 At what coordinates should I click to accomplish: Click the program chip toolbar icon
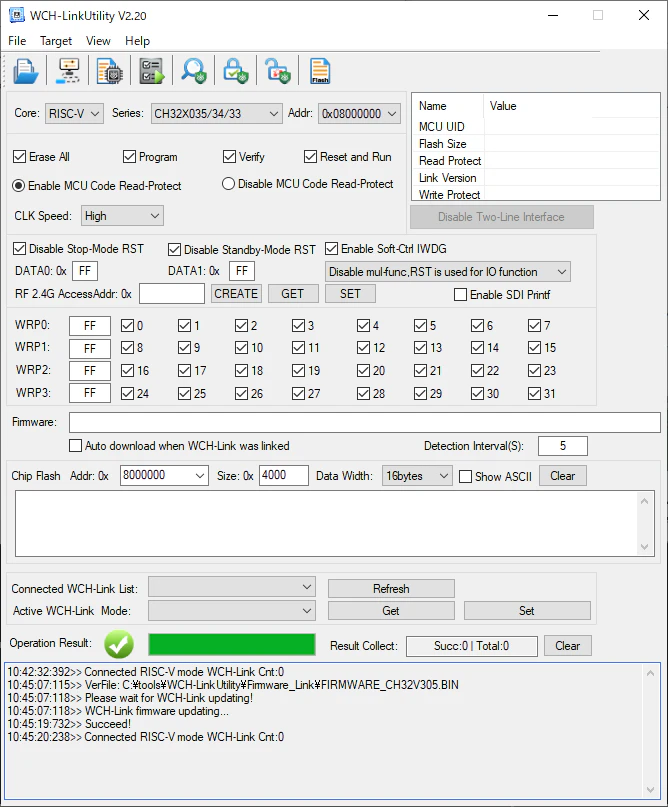[109, 71]
